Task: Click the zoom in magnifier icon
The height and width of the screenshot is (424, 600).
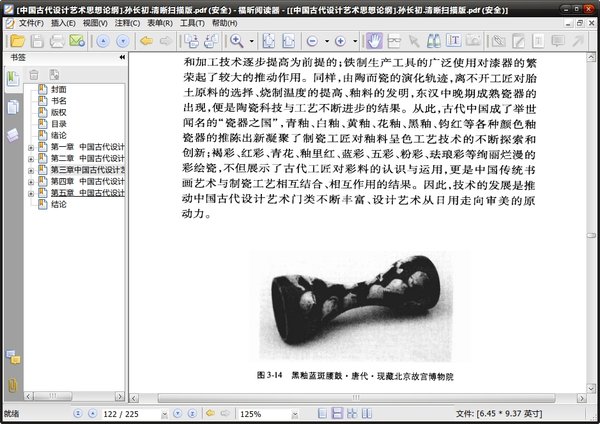Action: (x=236, y=41)
